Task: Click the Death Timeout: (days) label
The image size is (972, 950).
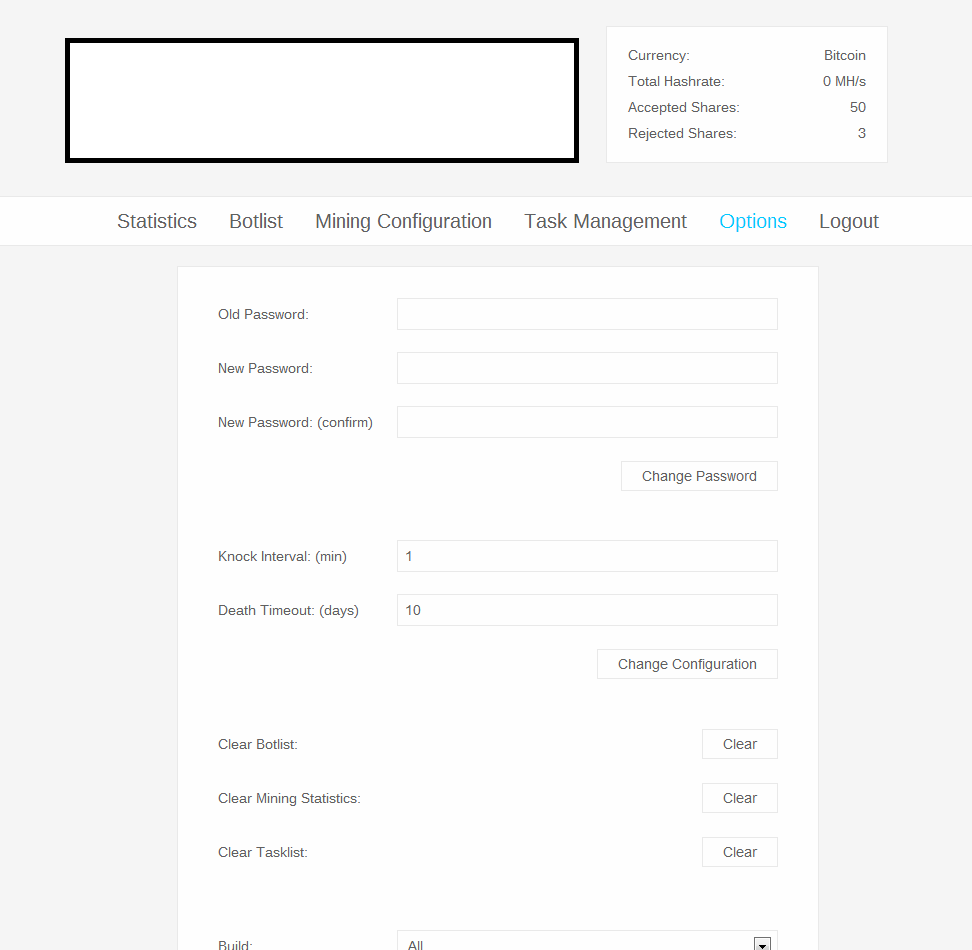Action: (288, 610)
